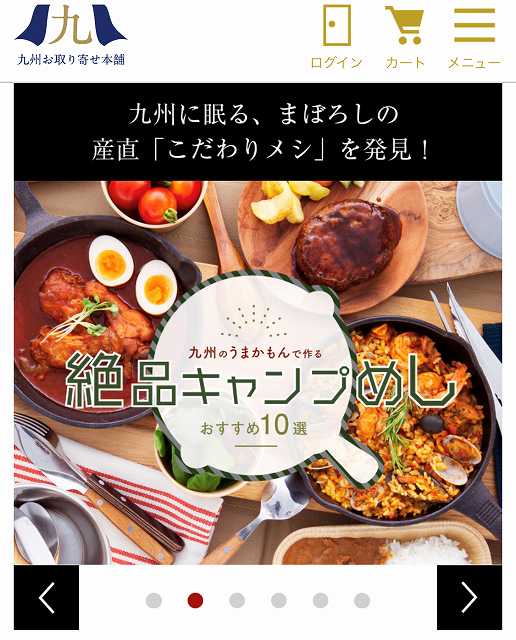
Task: Click the 九州お取り寄せ本舗 logo
Action: pyautogui.click(x=71, y=34)
